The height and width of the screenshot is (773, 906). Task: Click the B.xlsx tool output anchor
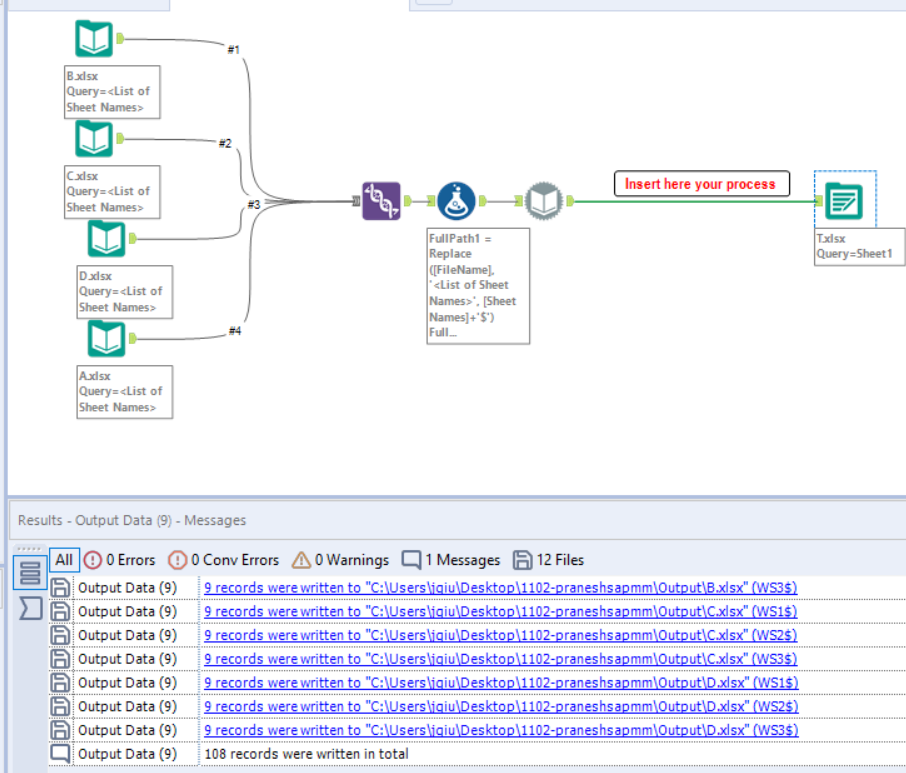coord(120,39)
